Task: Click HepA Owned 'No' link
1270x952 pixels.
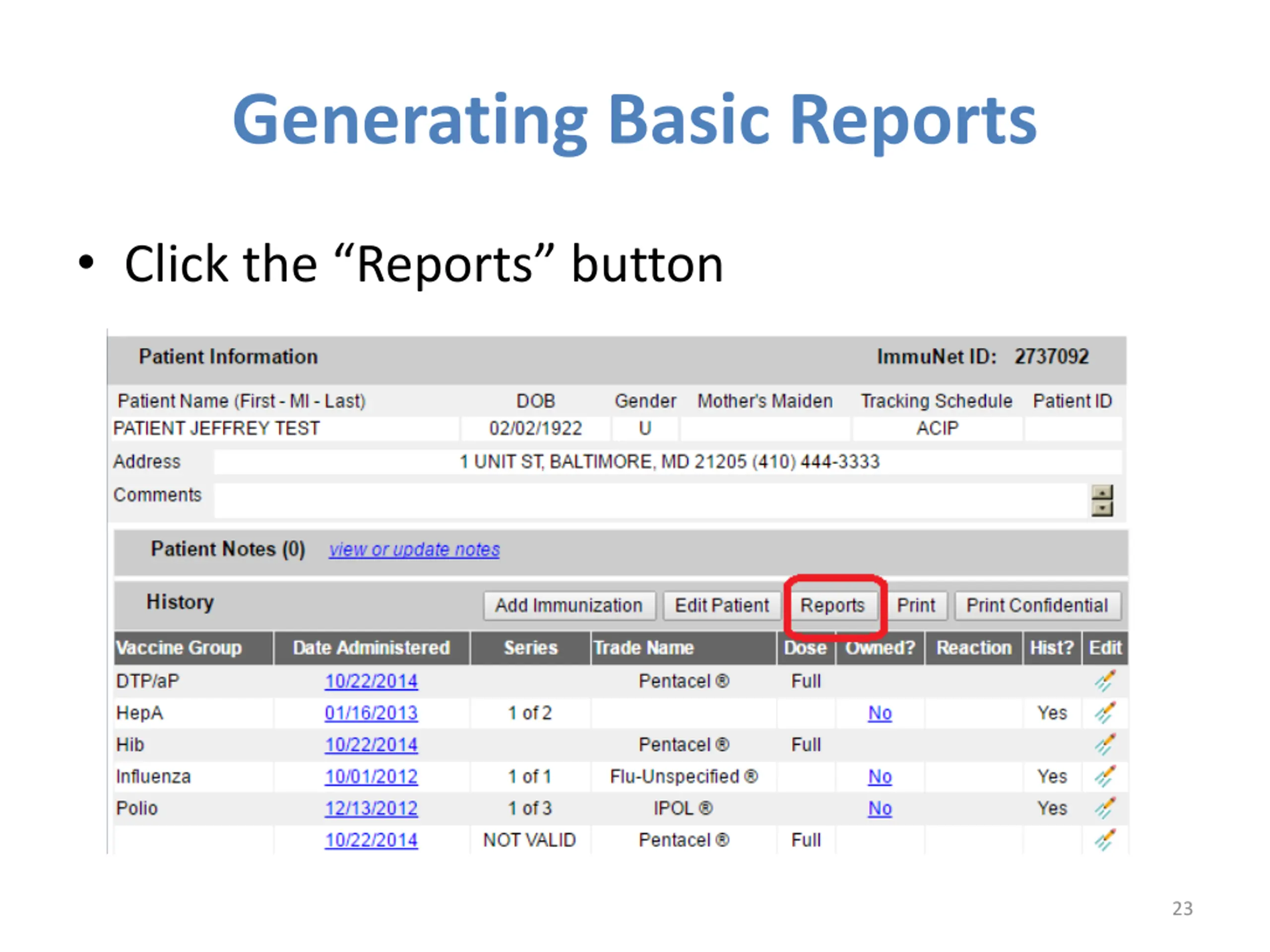Action: (880, 714)
